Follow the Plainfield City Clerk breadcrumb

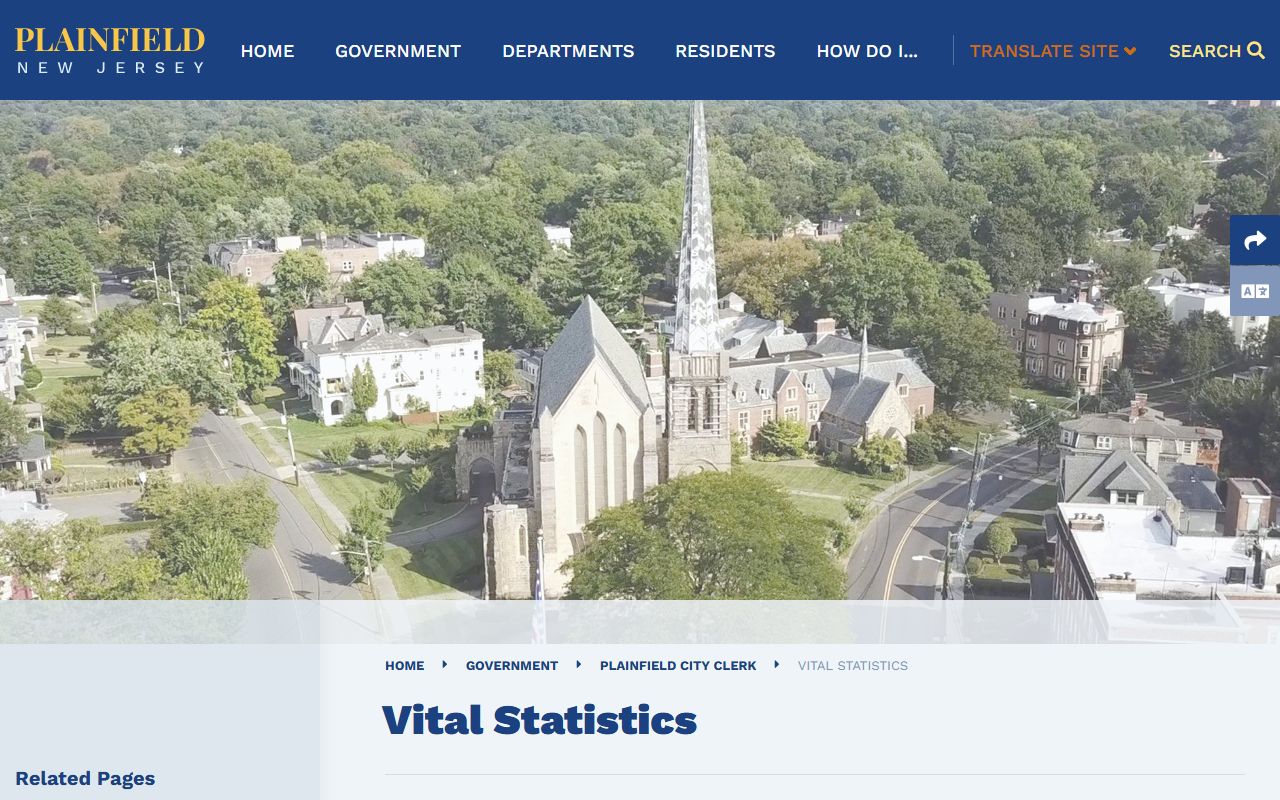678,666
